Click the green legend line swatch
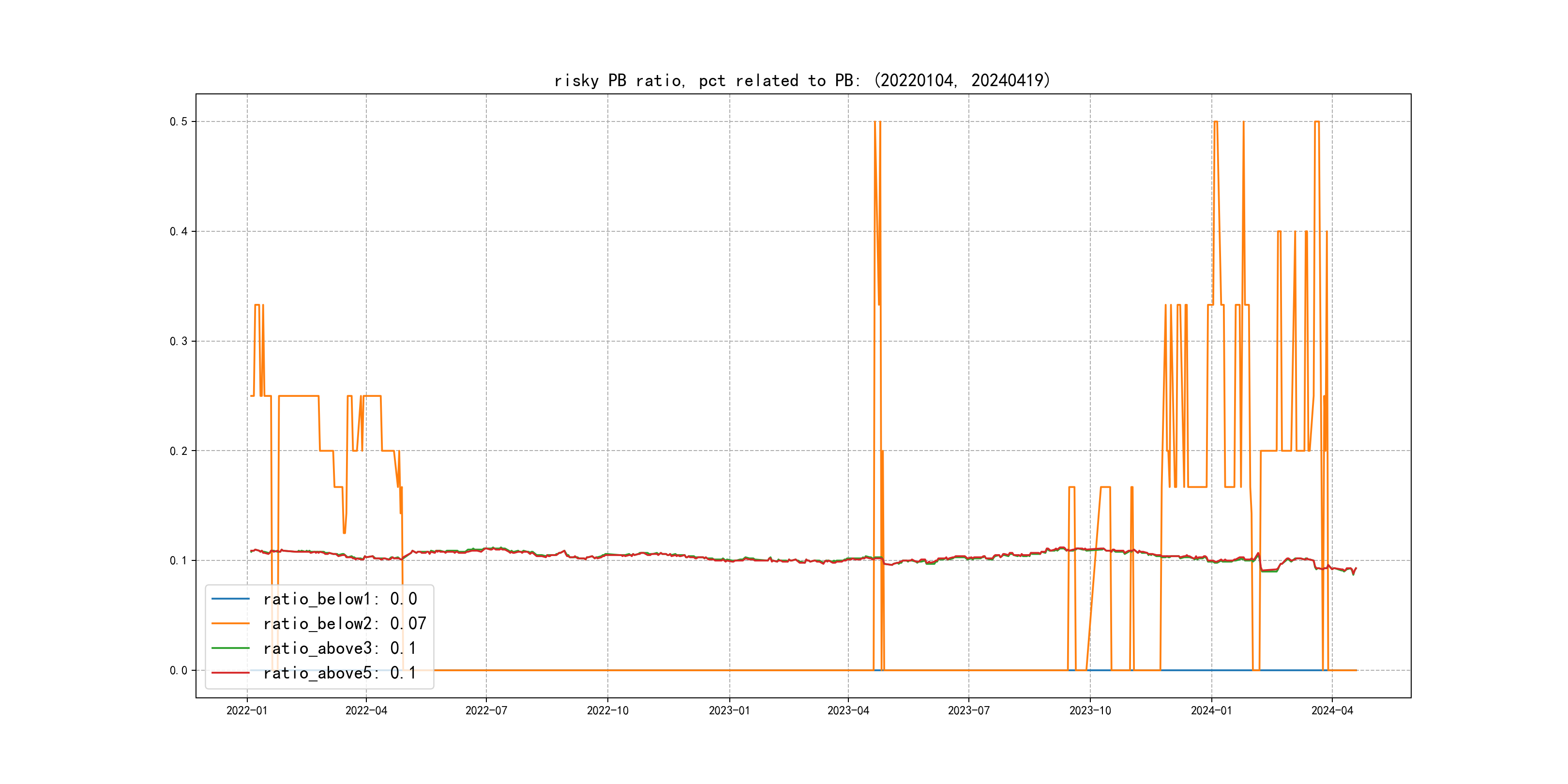This screenshot has height=784, width=1568. [x=230, y=648]
